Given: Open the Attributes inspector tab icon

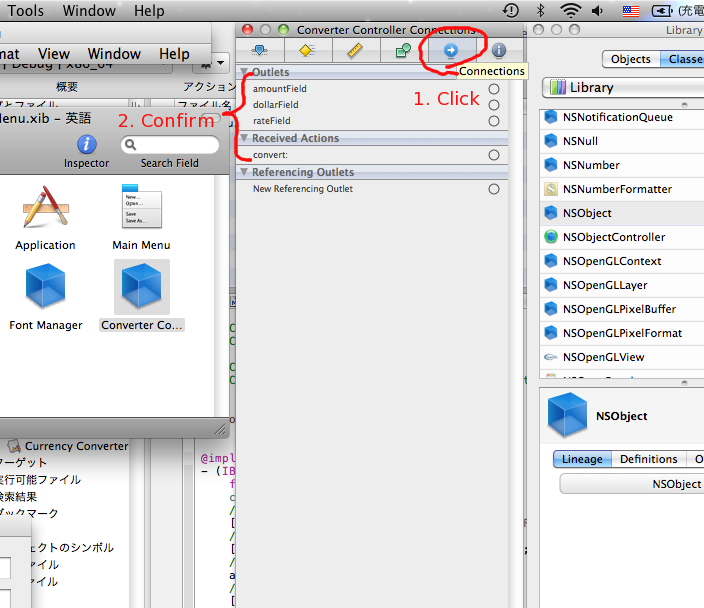Looking at the screenshot, I should click(260, 50).
